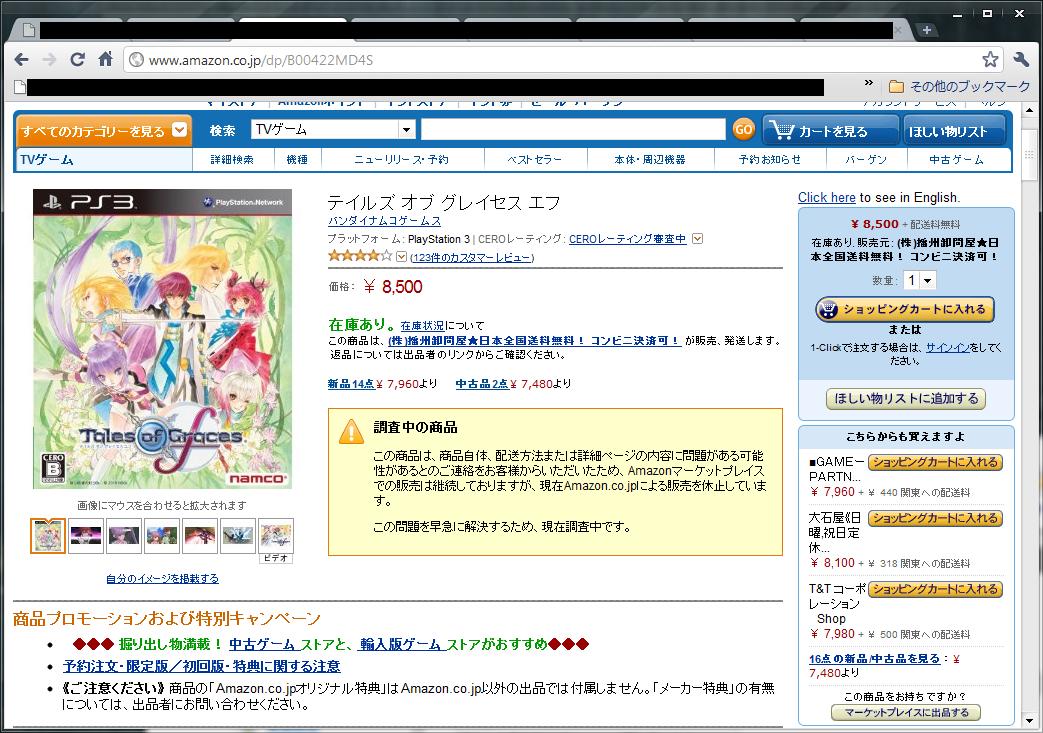
Task: Show hidden bookmarks with double chevron
Action: point(868,83)
